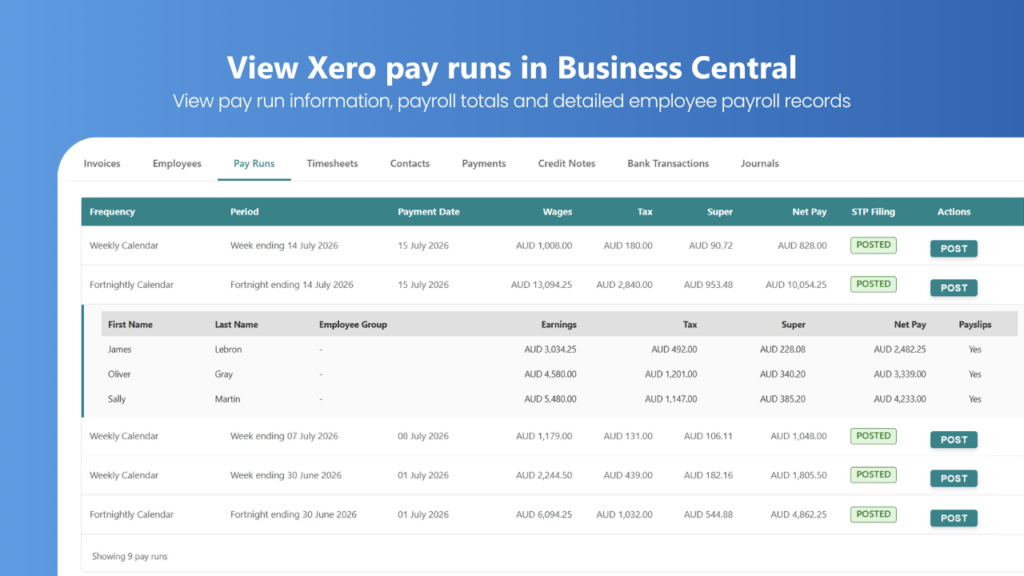Select employee Oliver in payslip list

[119, 374]
